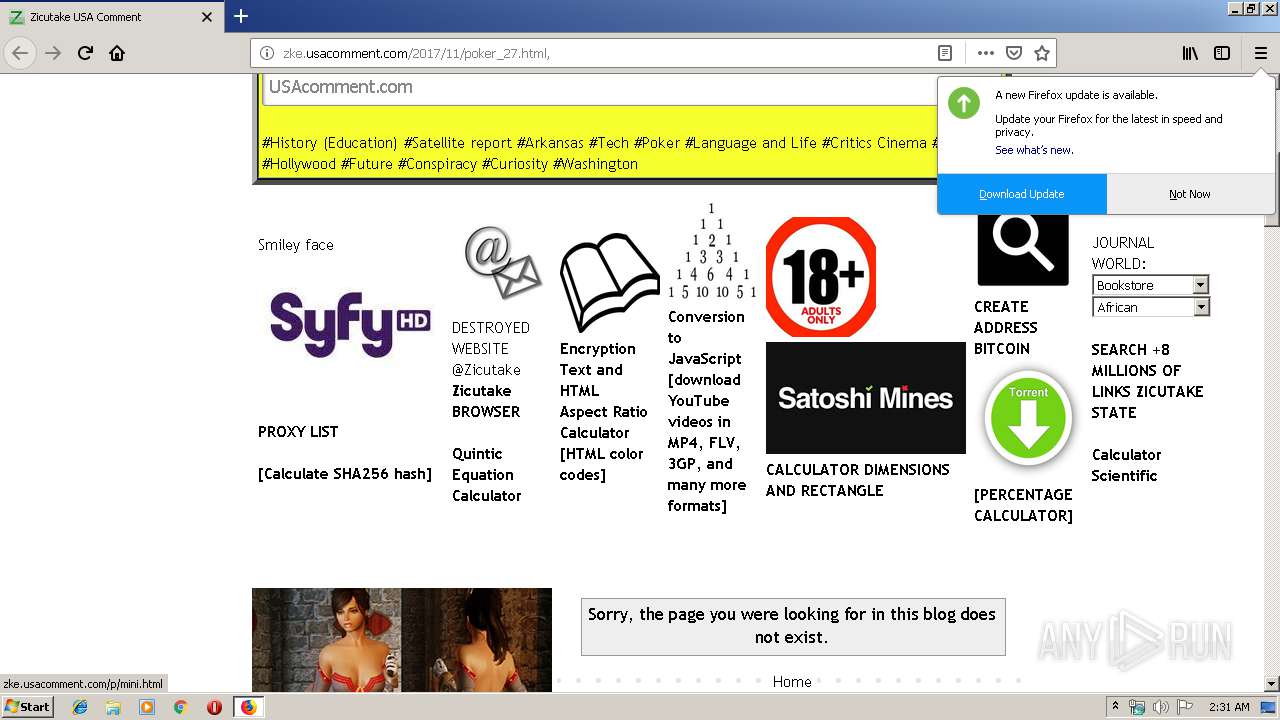The image size is (1280, 720).
Task: Toggle Reader View icon
Action: pyautogui.click(x=945, y=53)
